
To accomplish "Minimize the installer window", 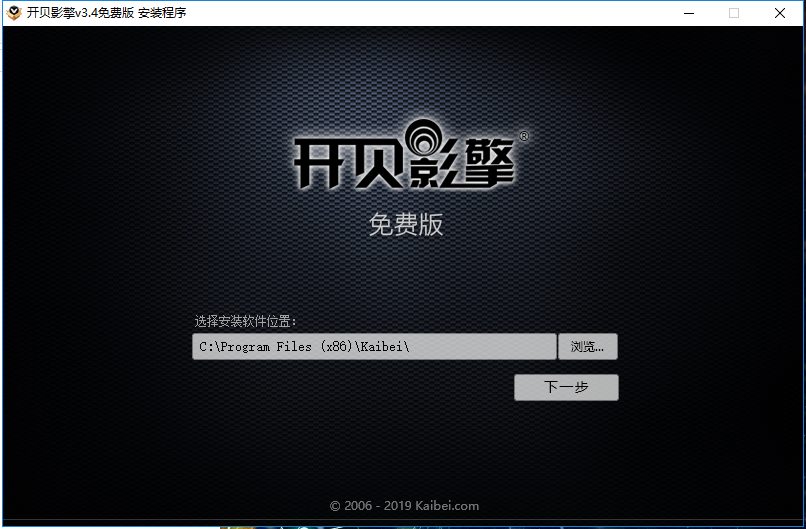I will point(688,13).
